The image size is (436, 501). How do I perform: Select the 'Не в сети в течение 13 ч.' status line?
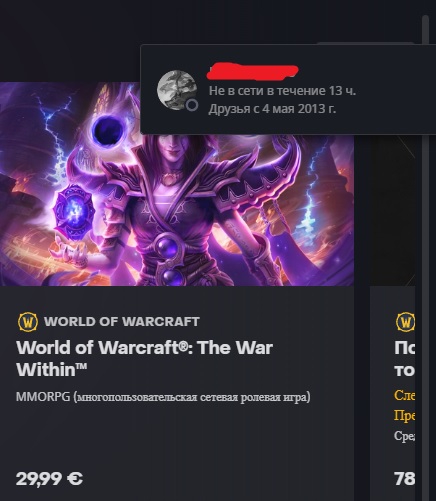coord(282,91)
